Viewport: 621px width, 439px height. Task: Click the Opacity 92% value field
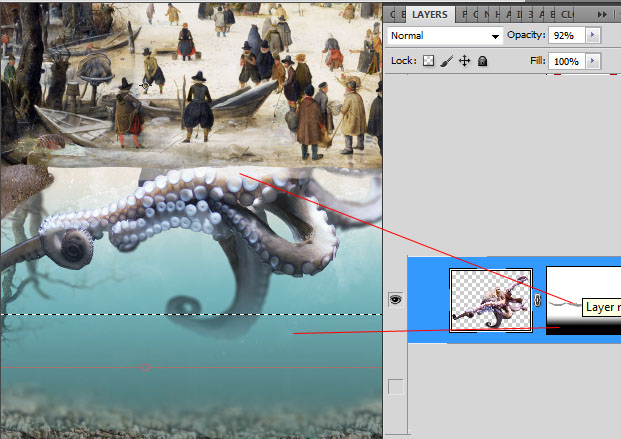567,35
